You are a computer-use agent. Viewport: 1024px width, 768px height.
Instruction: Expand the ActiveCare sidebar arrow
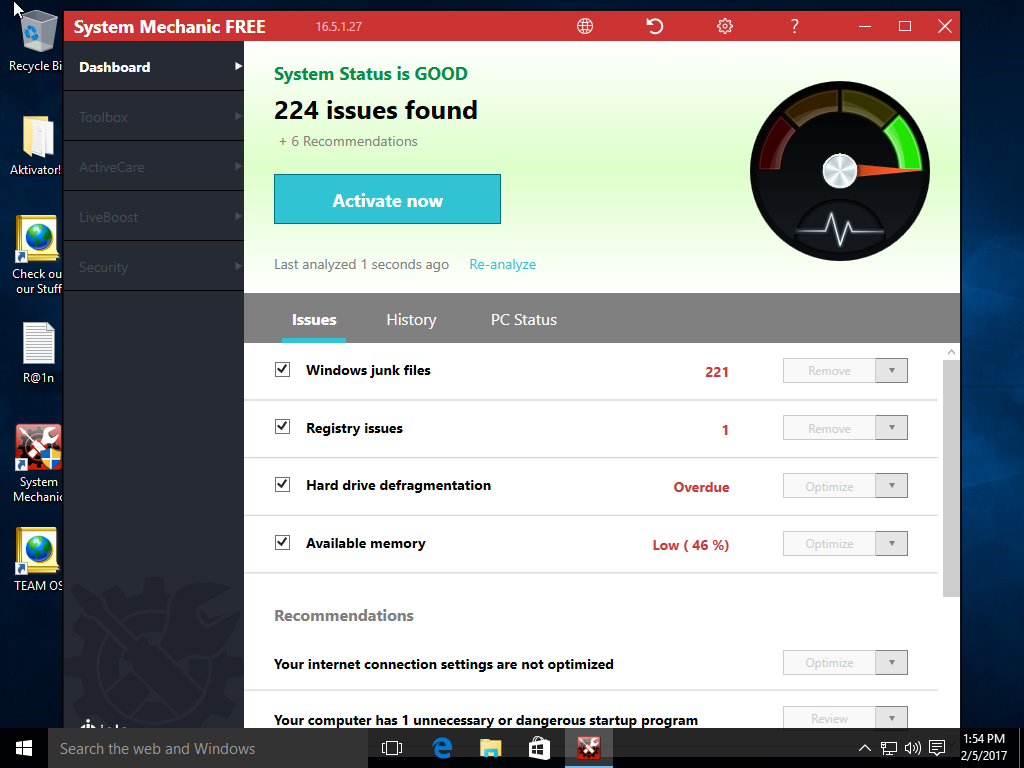[238, 167]
